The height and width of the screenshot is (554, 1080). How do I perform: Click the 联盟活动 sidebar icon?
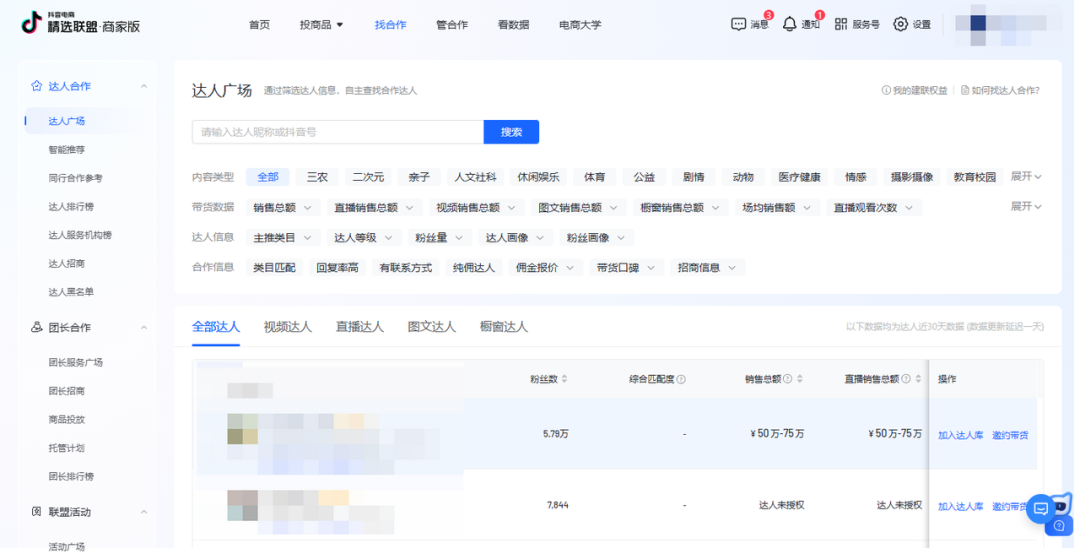pos(37,512)
